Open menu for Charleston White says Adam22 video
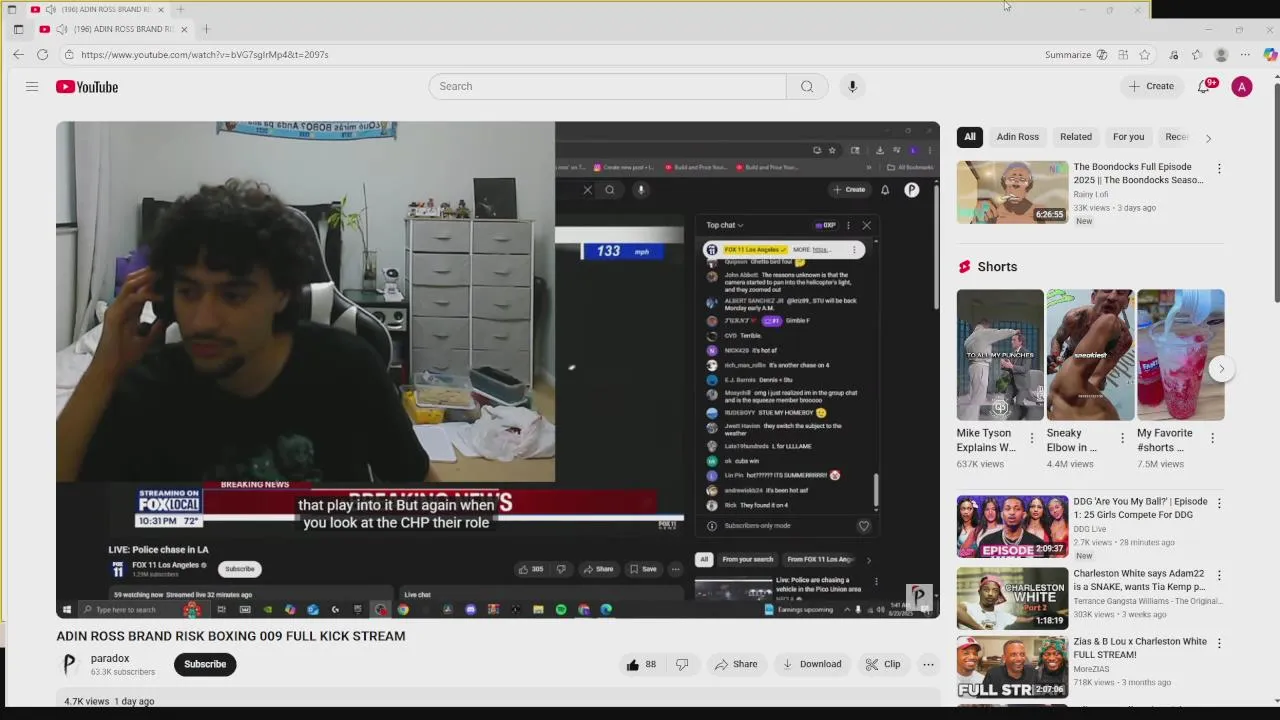Screen dimensions: 1280x720 click(1219, 575)
